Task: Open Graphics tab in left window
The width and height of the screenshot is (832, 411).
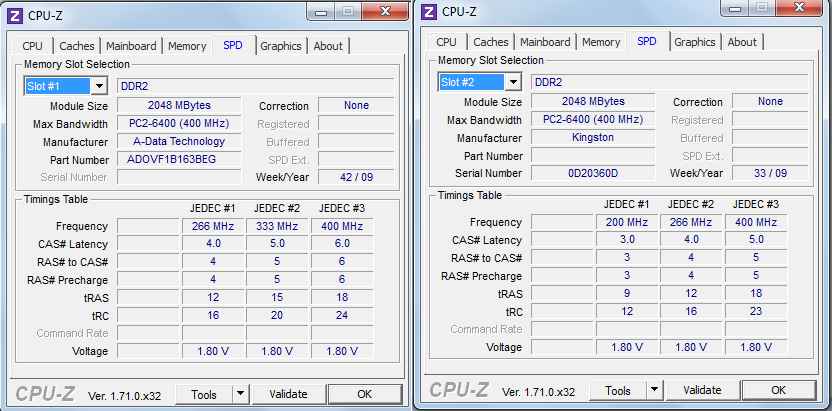Action: [x=281, y=46]
